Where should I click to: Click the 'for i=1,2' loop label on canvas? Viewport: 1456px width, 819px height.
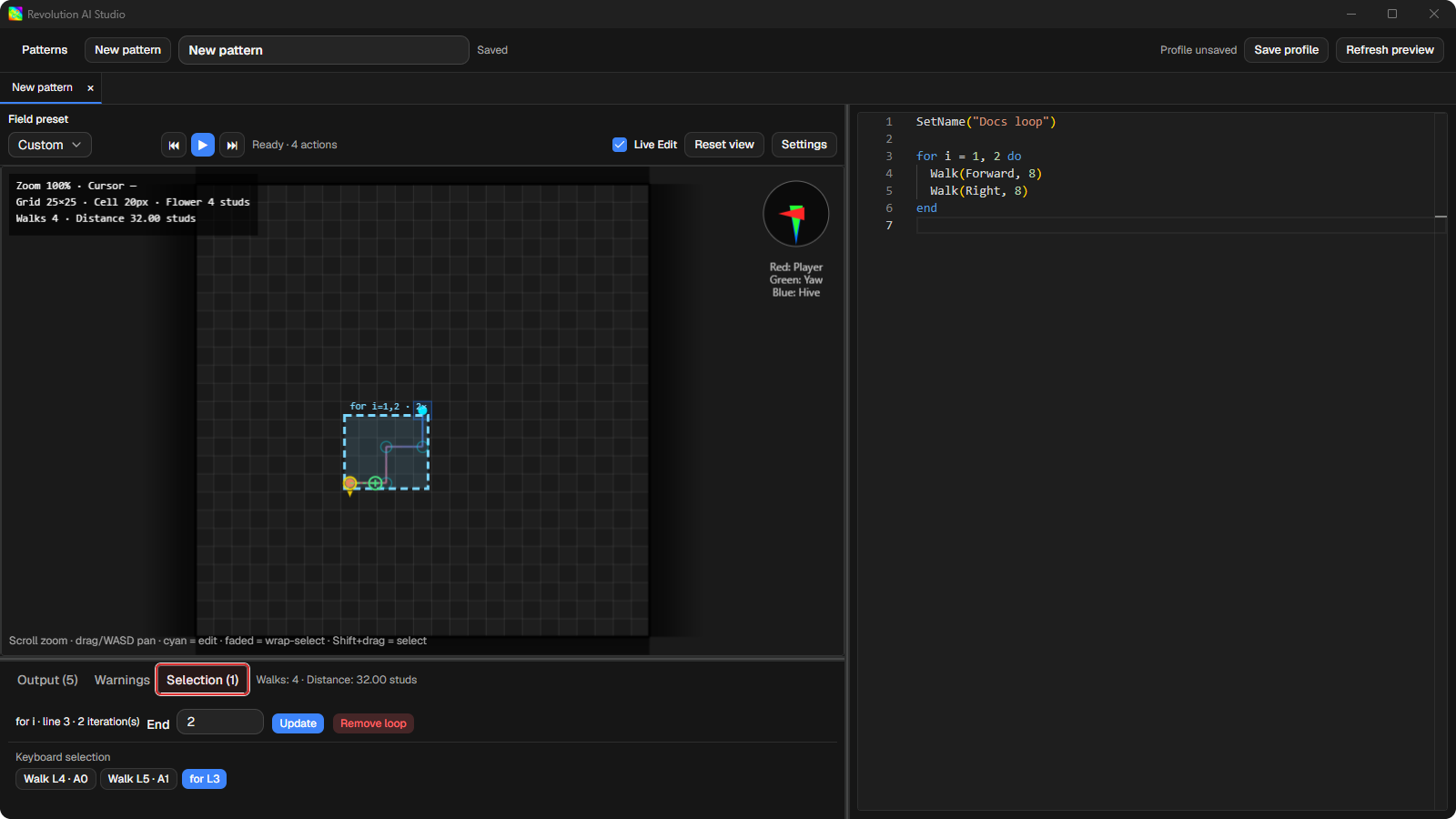[374, 407]
